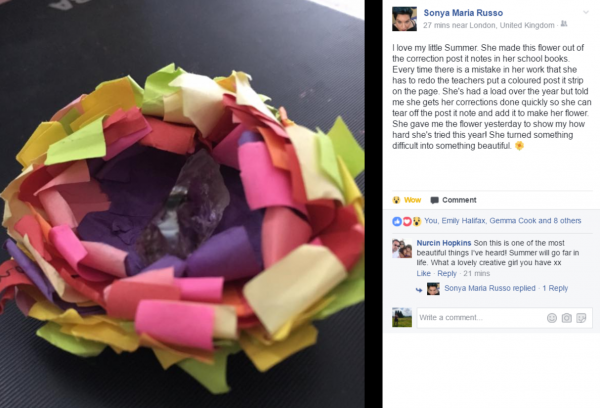Image resolution: width=600 pixels, height=408 pixels.
Task: Click the friends audience privacy icon
Action: tap(564, 24)
